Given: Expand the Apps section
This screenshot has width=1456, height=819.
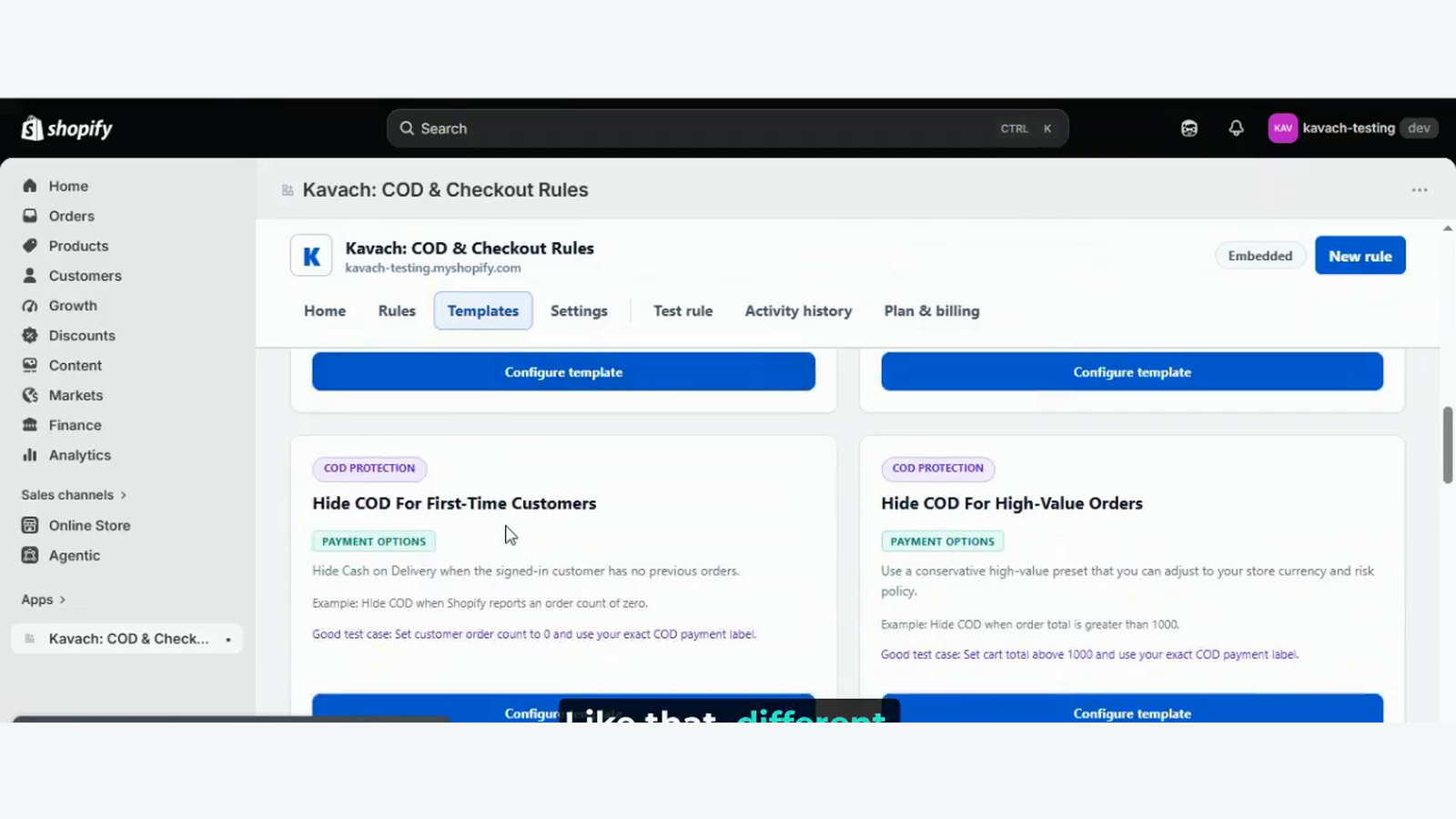Looking at the screenshot, I should (x=44, y=600).
